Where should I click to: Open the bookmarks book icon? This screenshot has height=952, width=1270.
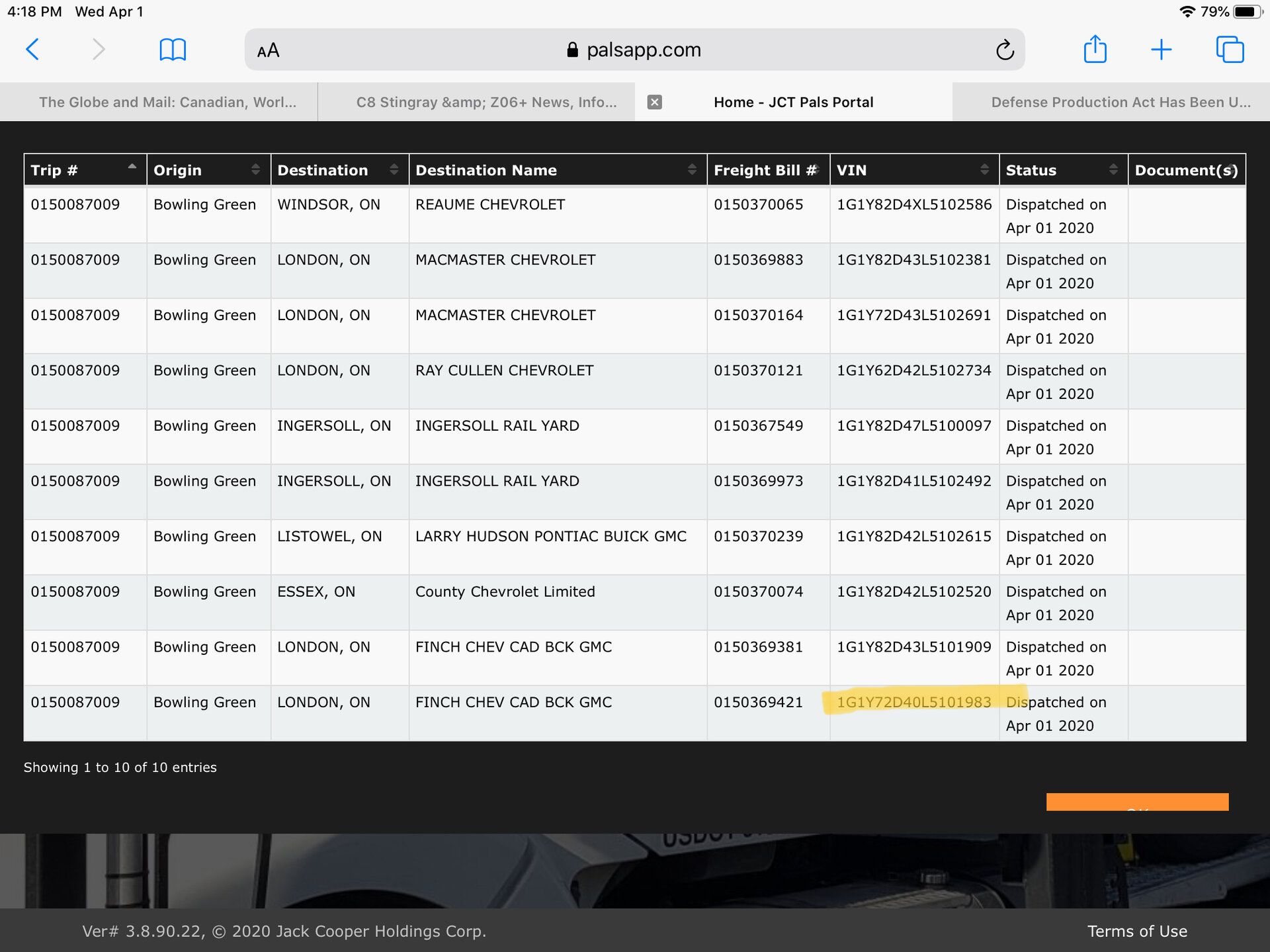(x=173, y=50)
